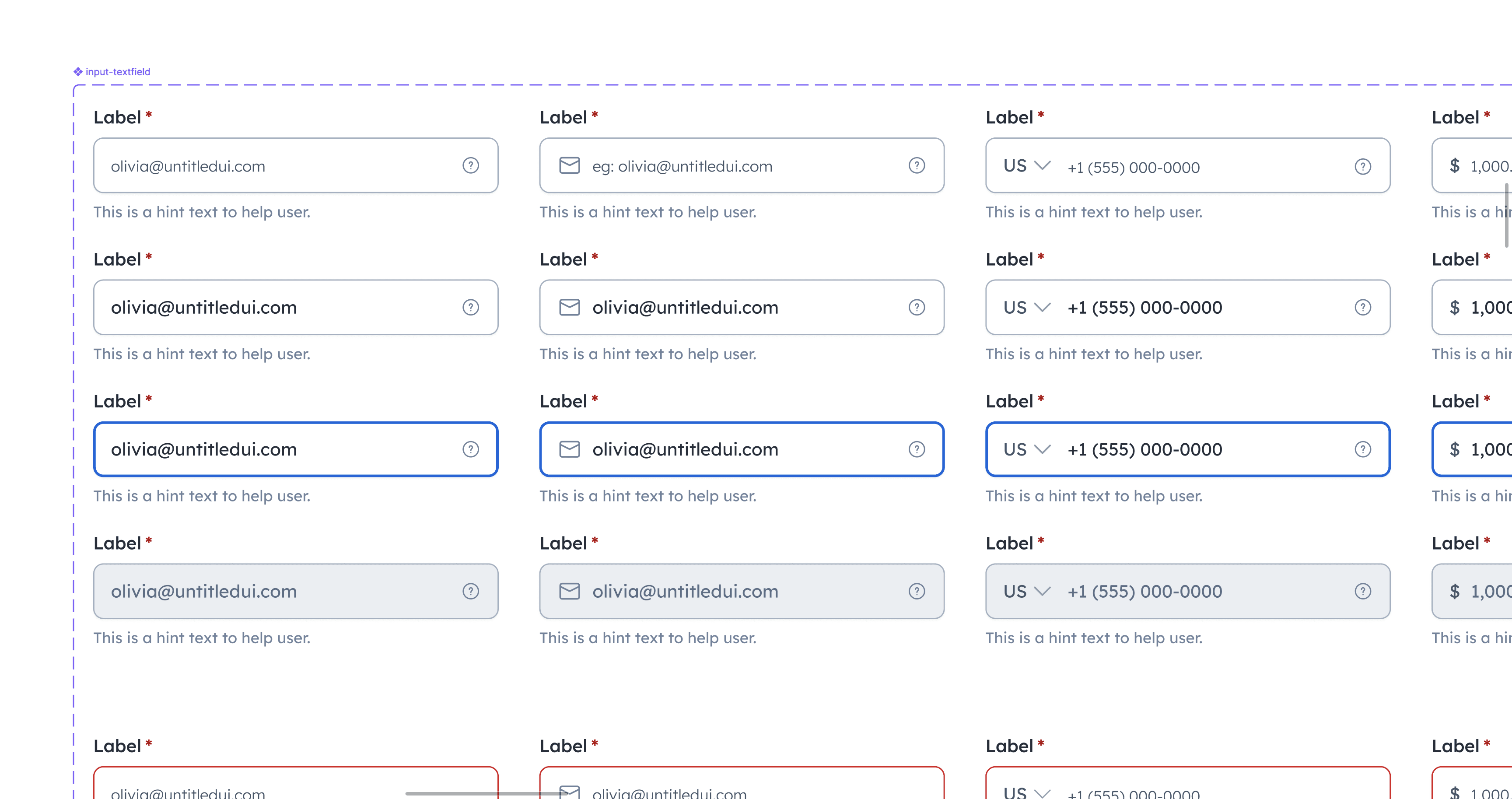
Task: Click help icon in first placeholder email field
Action: (x=470, y=165)
